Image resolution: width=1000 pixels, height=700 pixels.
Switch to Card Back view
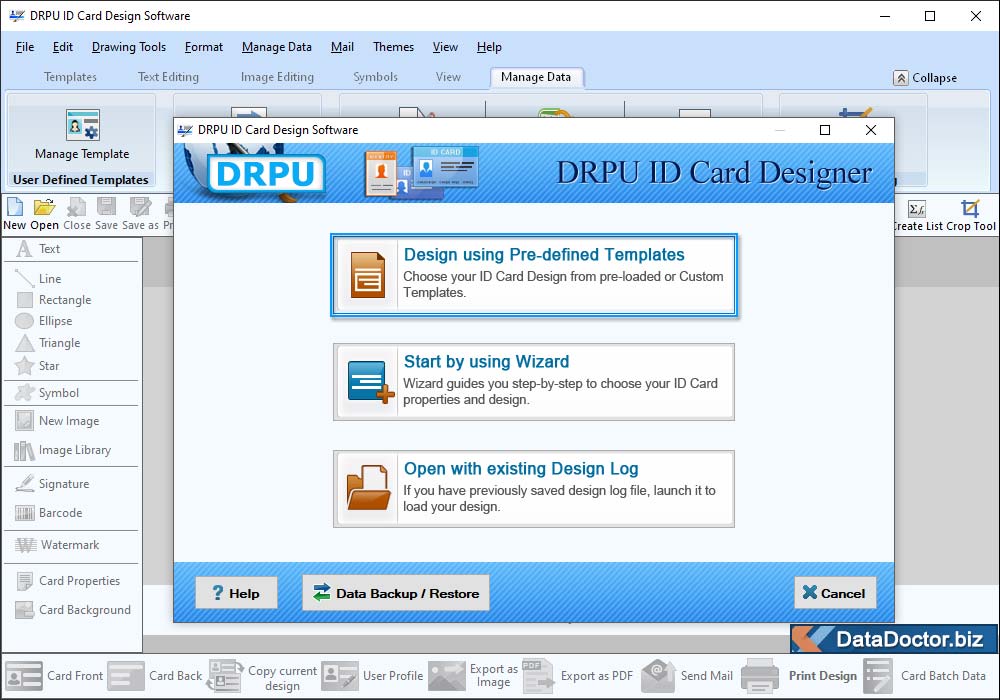155,676
